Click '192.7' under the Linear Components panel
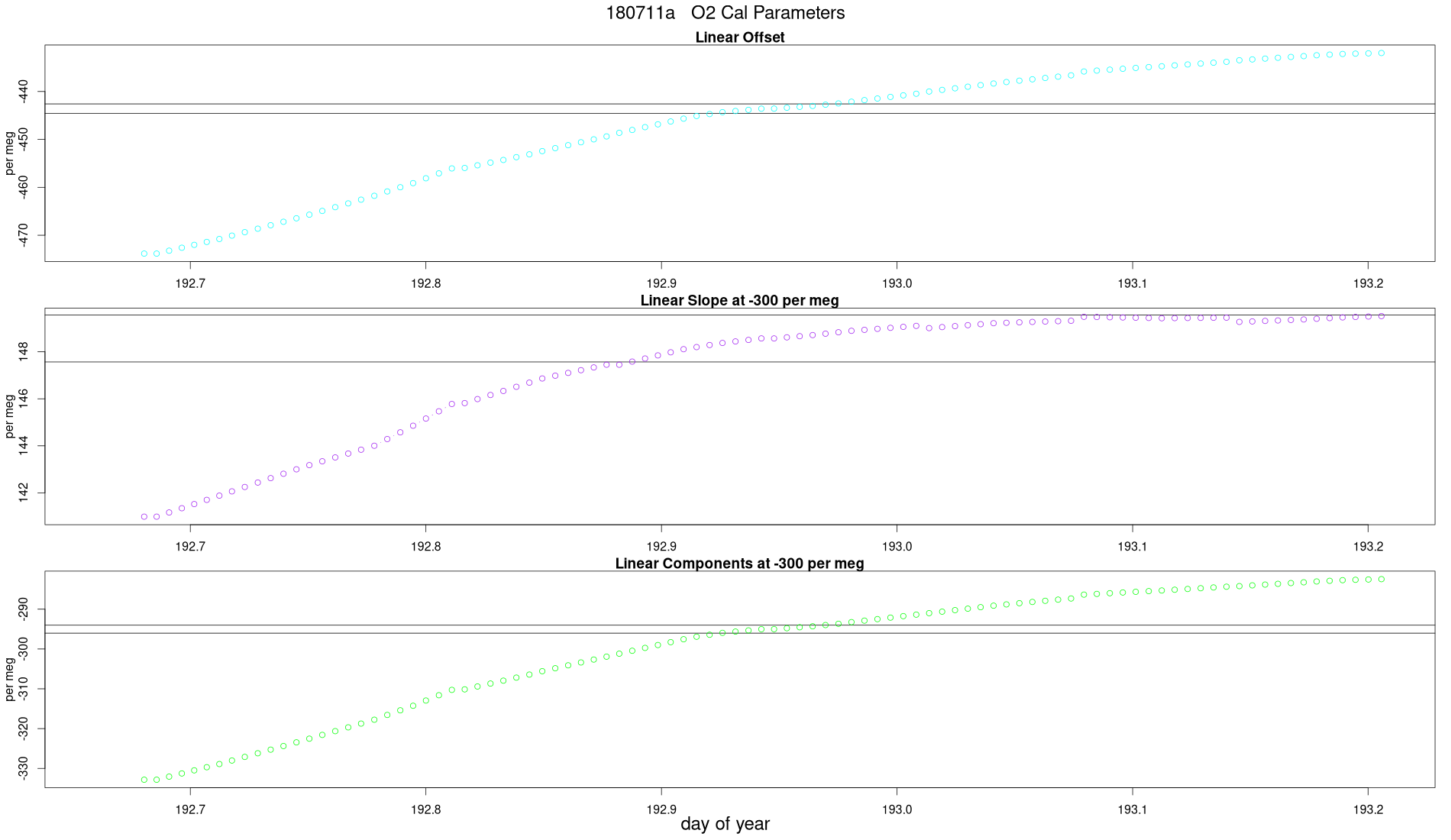 pyautogui.click(x=190, y=809)
